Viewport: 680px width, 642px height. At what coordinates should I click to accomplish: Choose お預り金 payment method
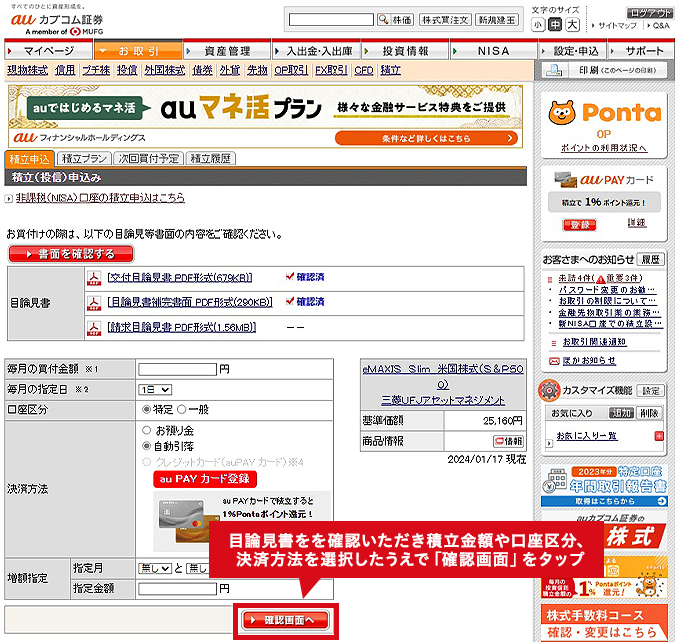click(147, 430)
